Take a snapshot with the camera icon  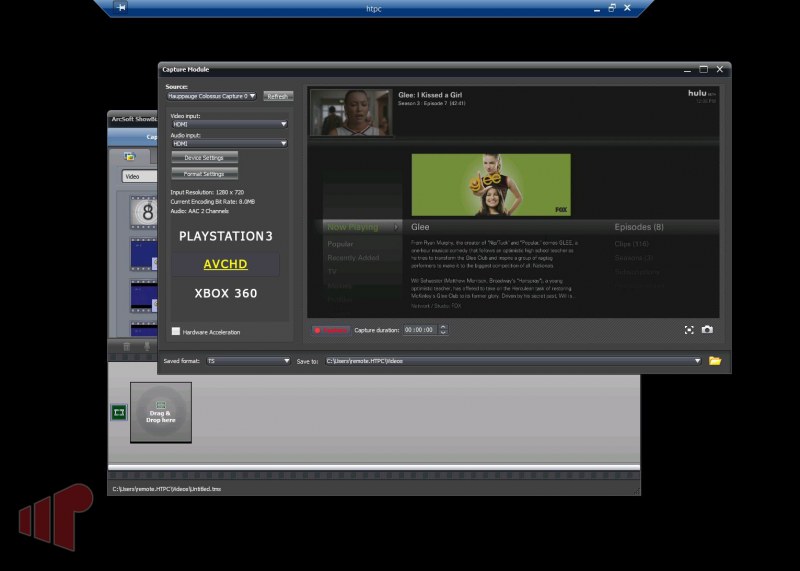point(707,330)
